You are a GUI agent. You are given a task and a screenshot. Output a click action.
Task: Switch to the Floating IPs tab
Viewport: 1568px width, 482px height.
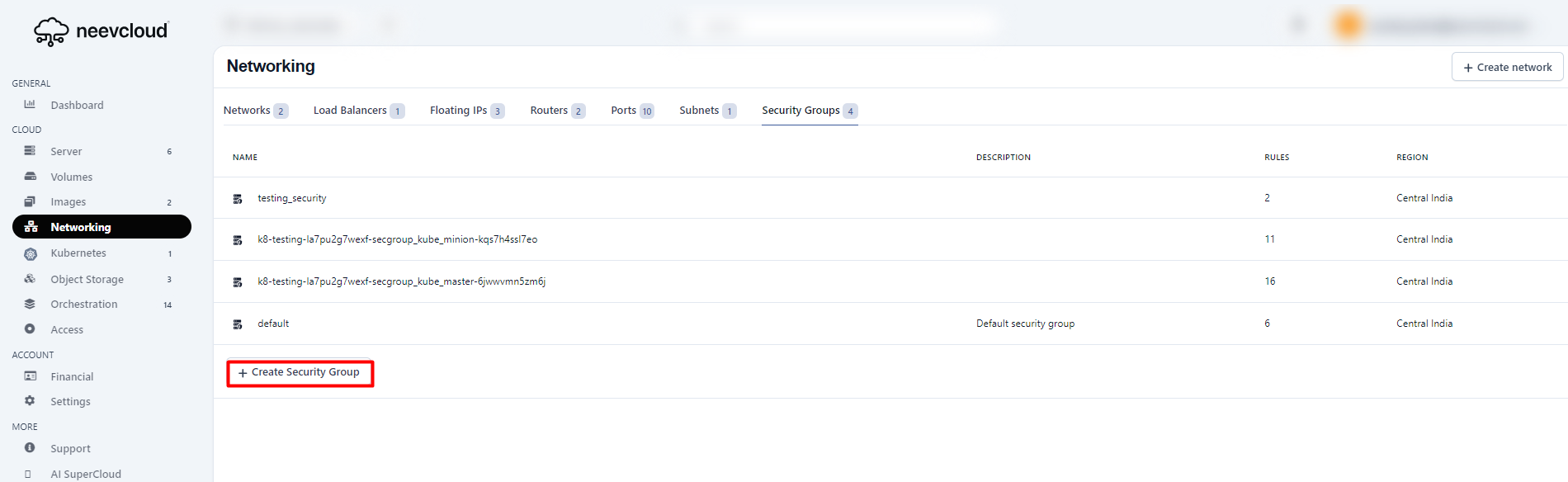(459, 111)
